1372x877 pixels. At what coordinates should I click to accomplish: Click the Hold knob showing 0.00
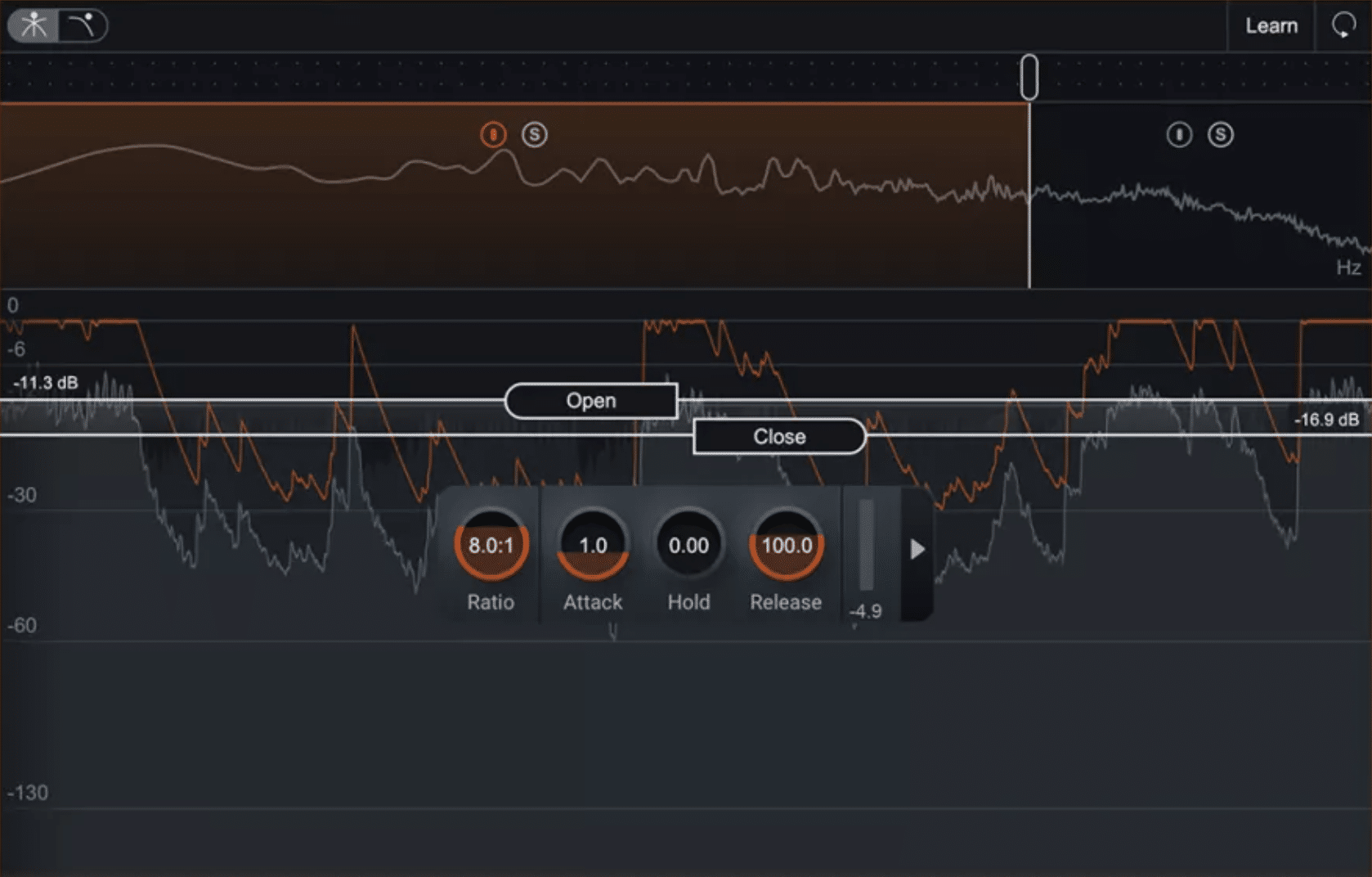[688, 545]
